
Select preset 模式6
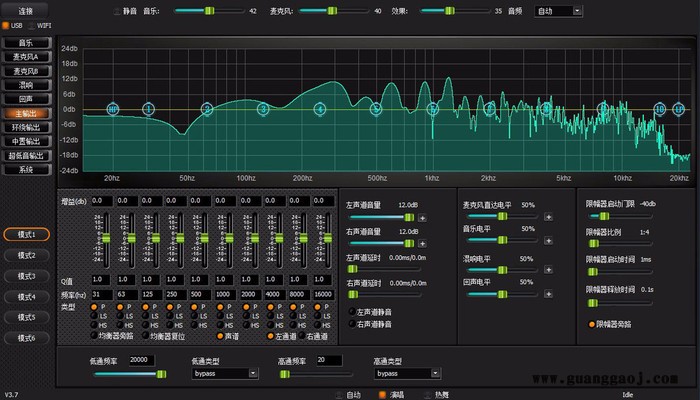point(26,338)
